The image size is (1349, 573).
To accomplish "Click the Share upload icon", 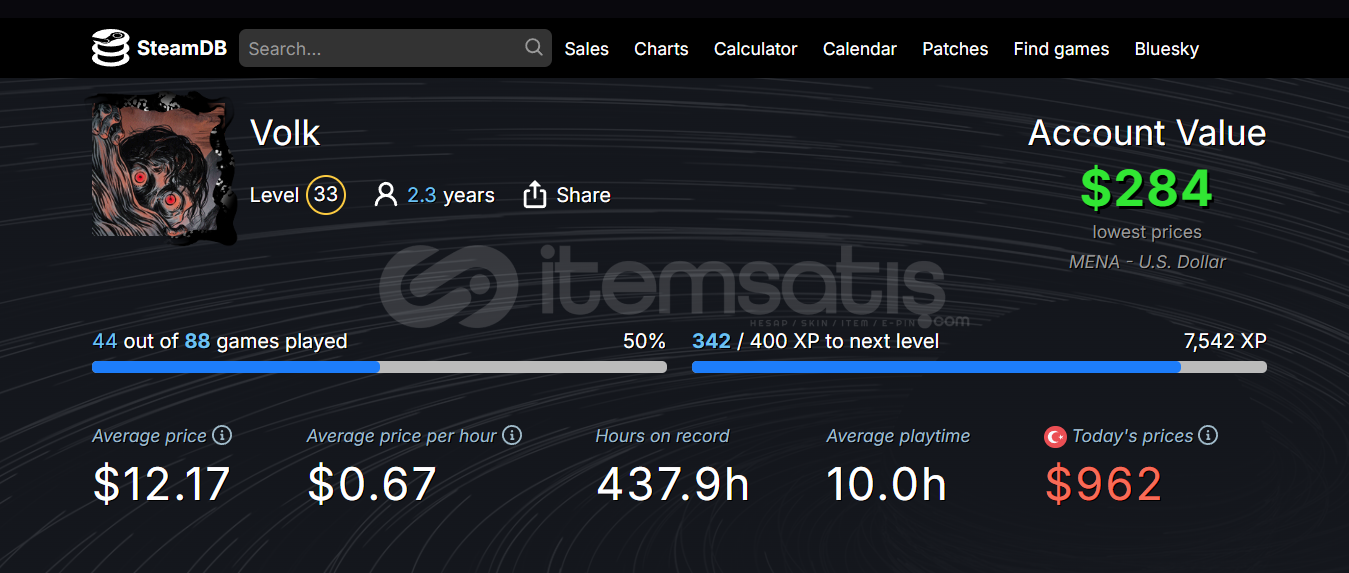I will [x=535, y=195].
